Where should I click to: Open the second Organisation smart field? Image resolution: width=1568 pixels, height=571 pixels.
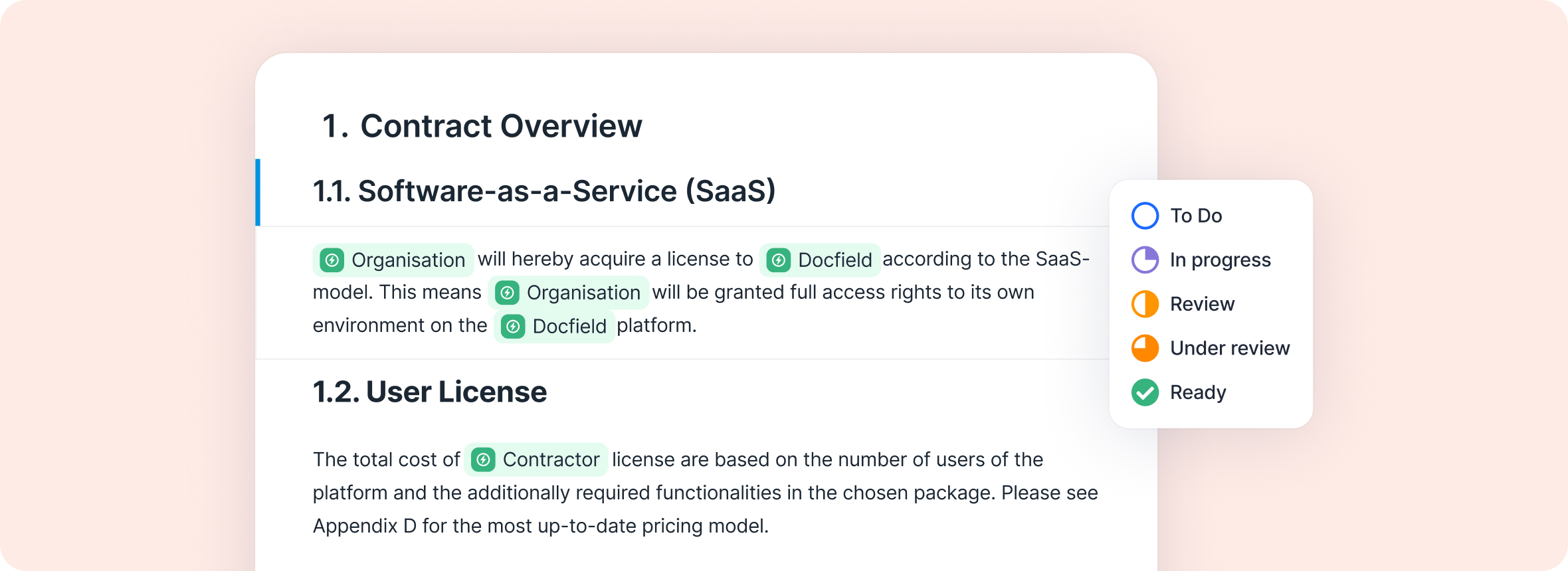click(569, 293)
